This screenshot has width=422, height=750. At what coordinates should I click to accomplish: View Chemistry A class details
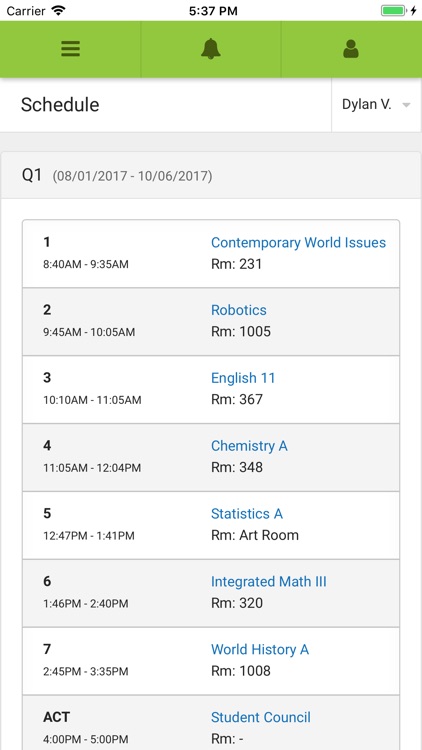pyautogui.click(x=249, y=446)
